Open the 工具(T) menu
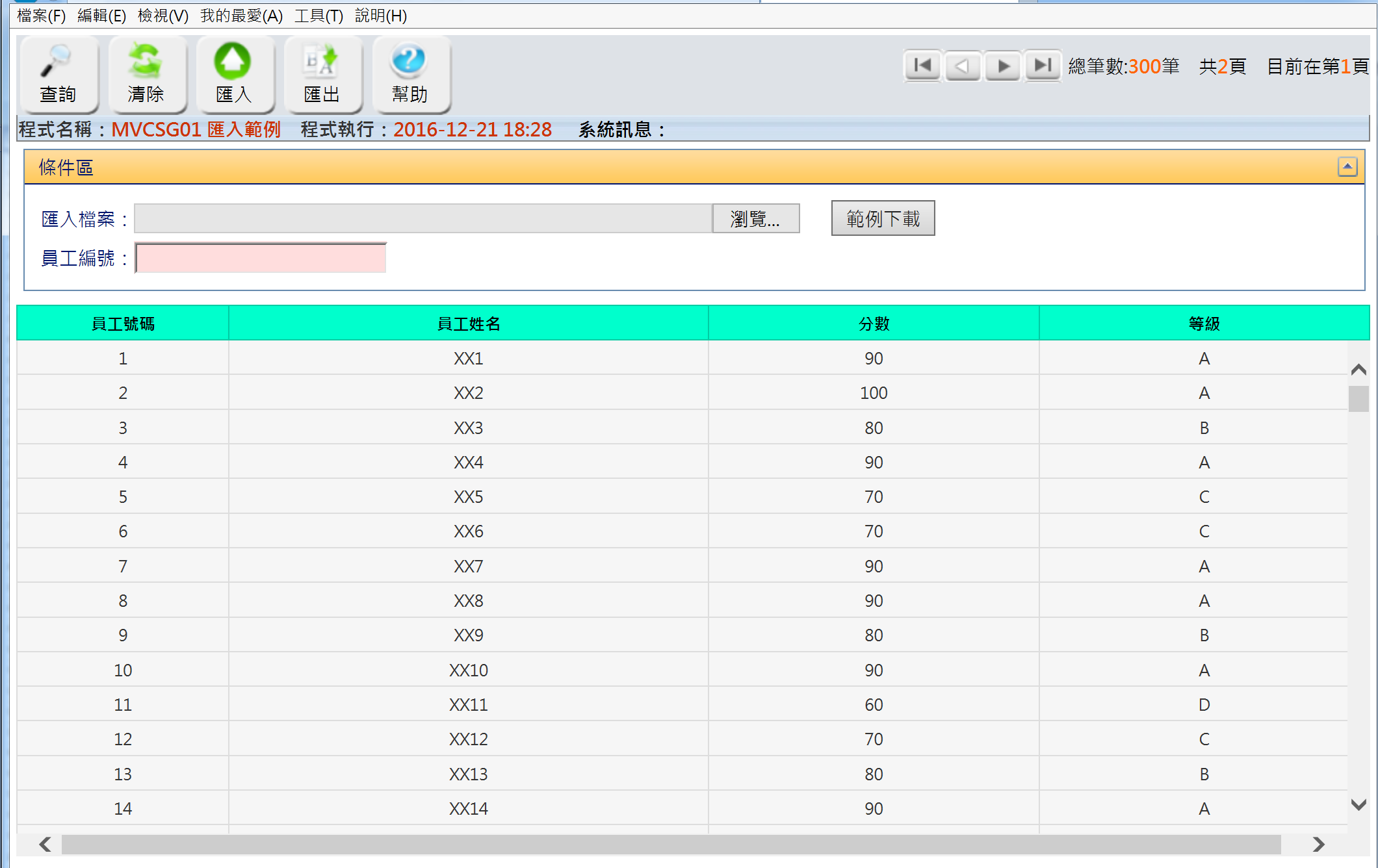 click(318, 16)
